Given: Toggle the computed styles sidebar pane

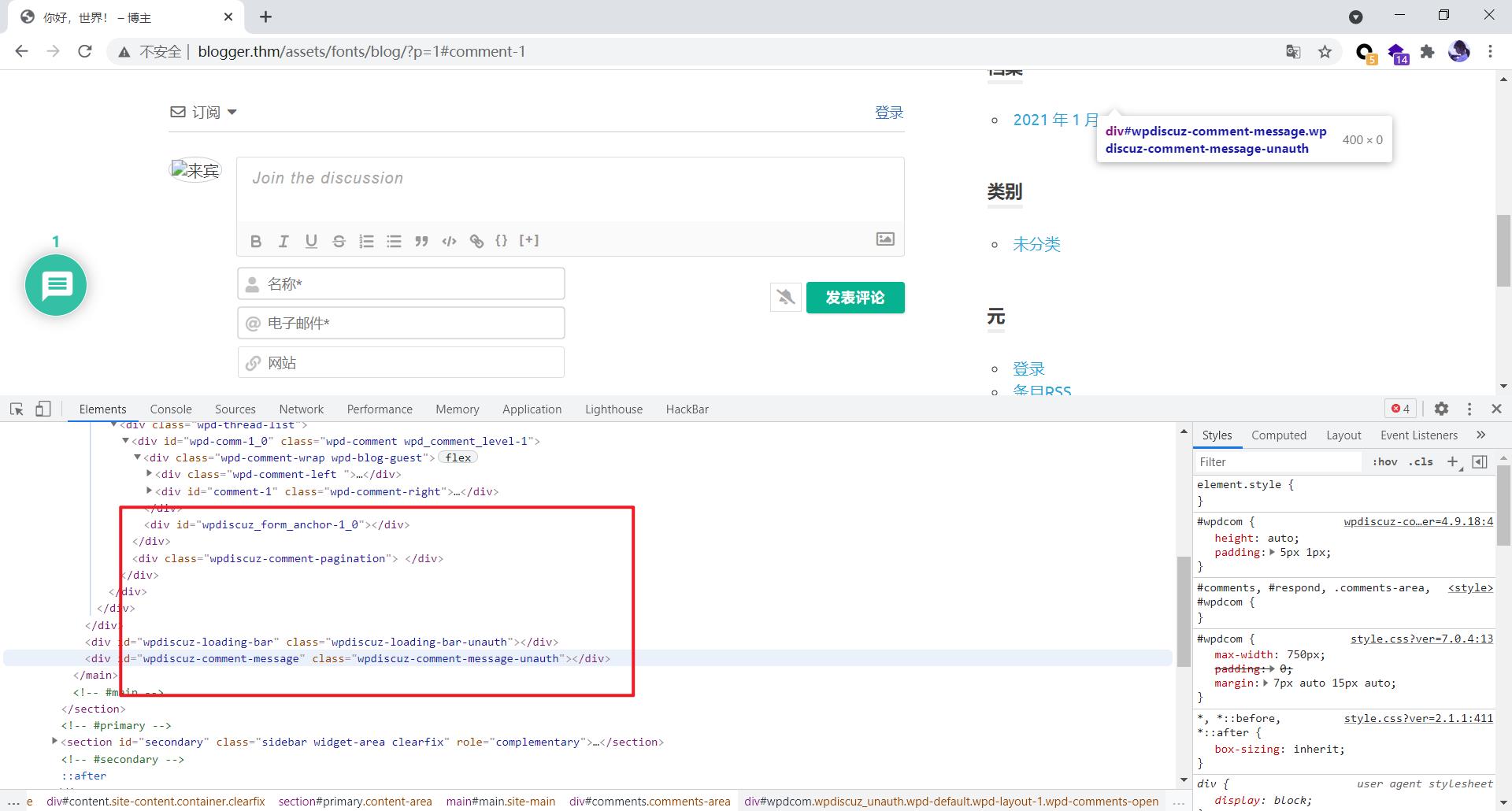Looking at the screenshot, I should (1480, 462).
